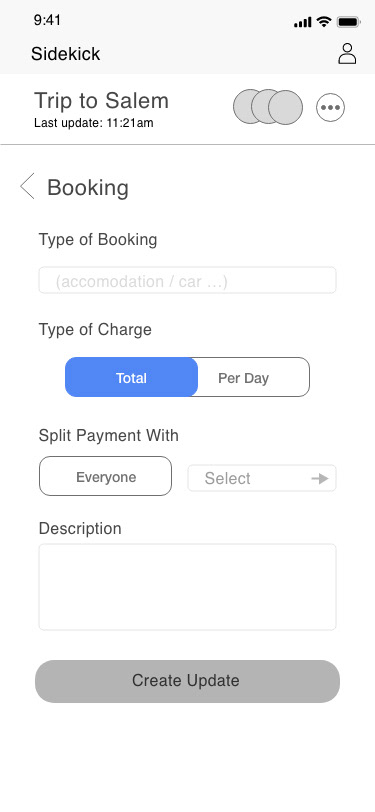
Task: Tap the Wi-Fi status icon
Action: point(324,22)
